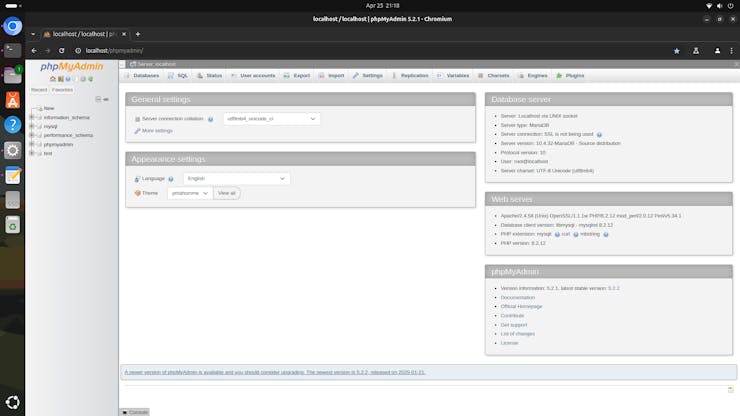Open navigation panel settings gear icon
This screenshot has height=416, width=740.
tap(83, 79)
